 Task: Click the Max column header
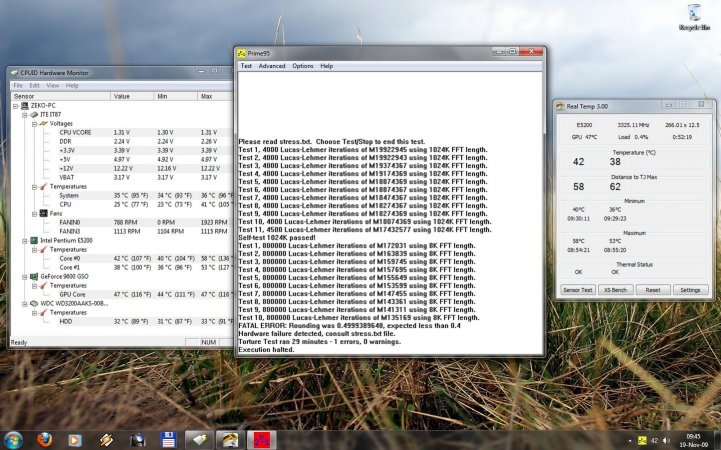(x=215, y=96)
